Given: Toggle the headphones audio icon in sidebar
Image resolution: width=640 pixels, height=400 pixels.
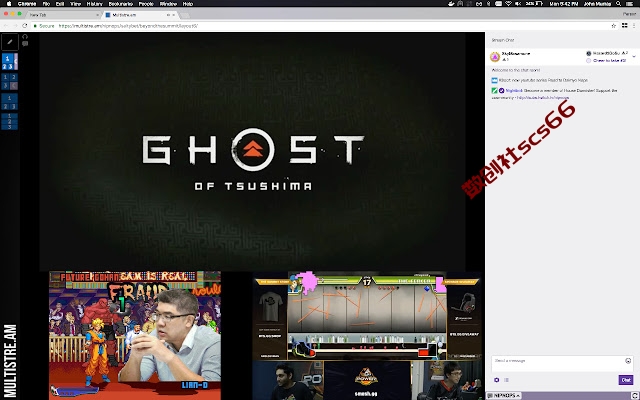Looking at the screenshot, I should 25,37.
